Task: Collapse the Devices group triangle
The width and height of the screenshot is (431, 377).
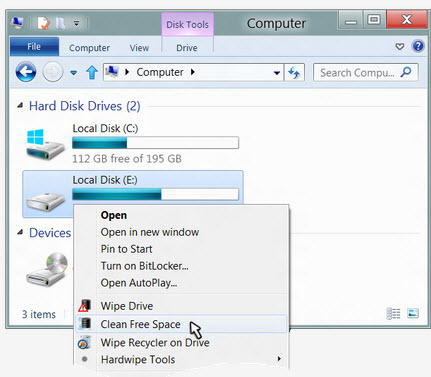Action: 20,232
